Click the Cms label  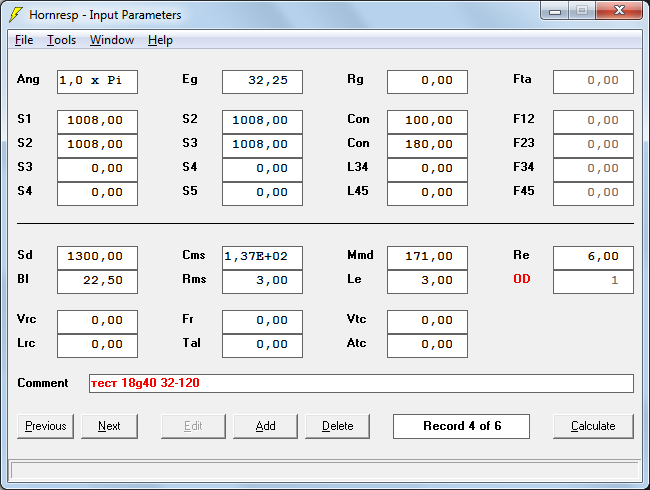194,255
